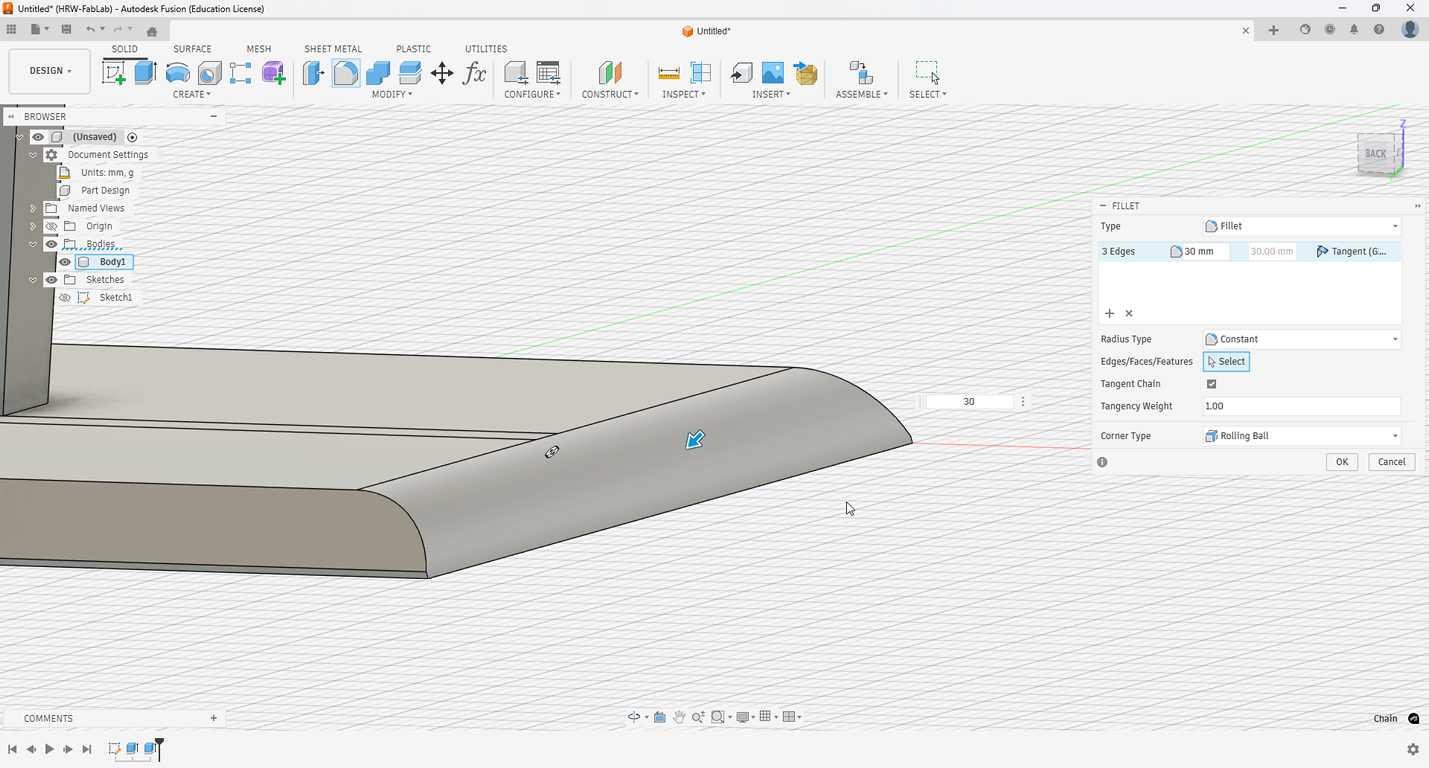Save the design with the disk icon

66,30
